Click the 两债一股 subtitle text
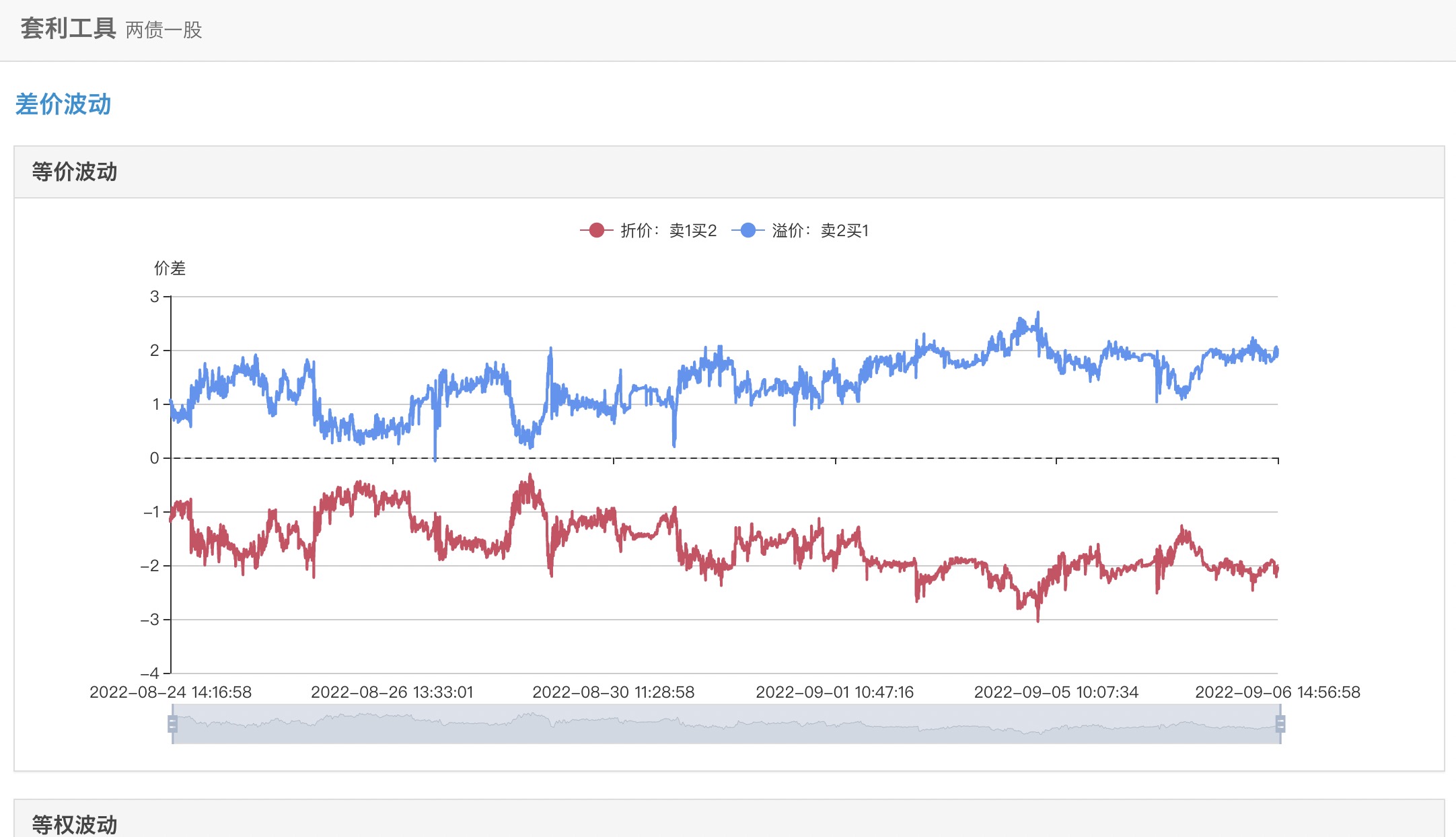Screen dimensions: 1456x837 [x=163, y=30]
